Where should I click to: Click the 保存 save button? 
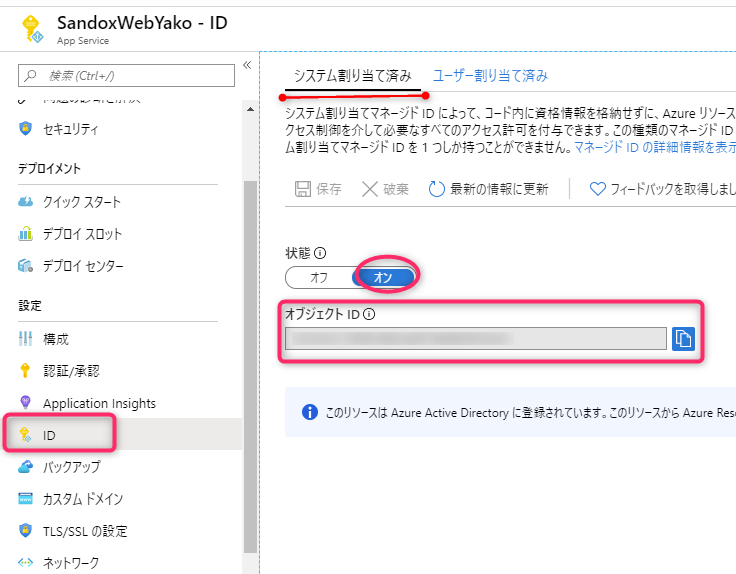318,189
